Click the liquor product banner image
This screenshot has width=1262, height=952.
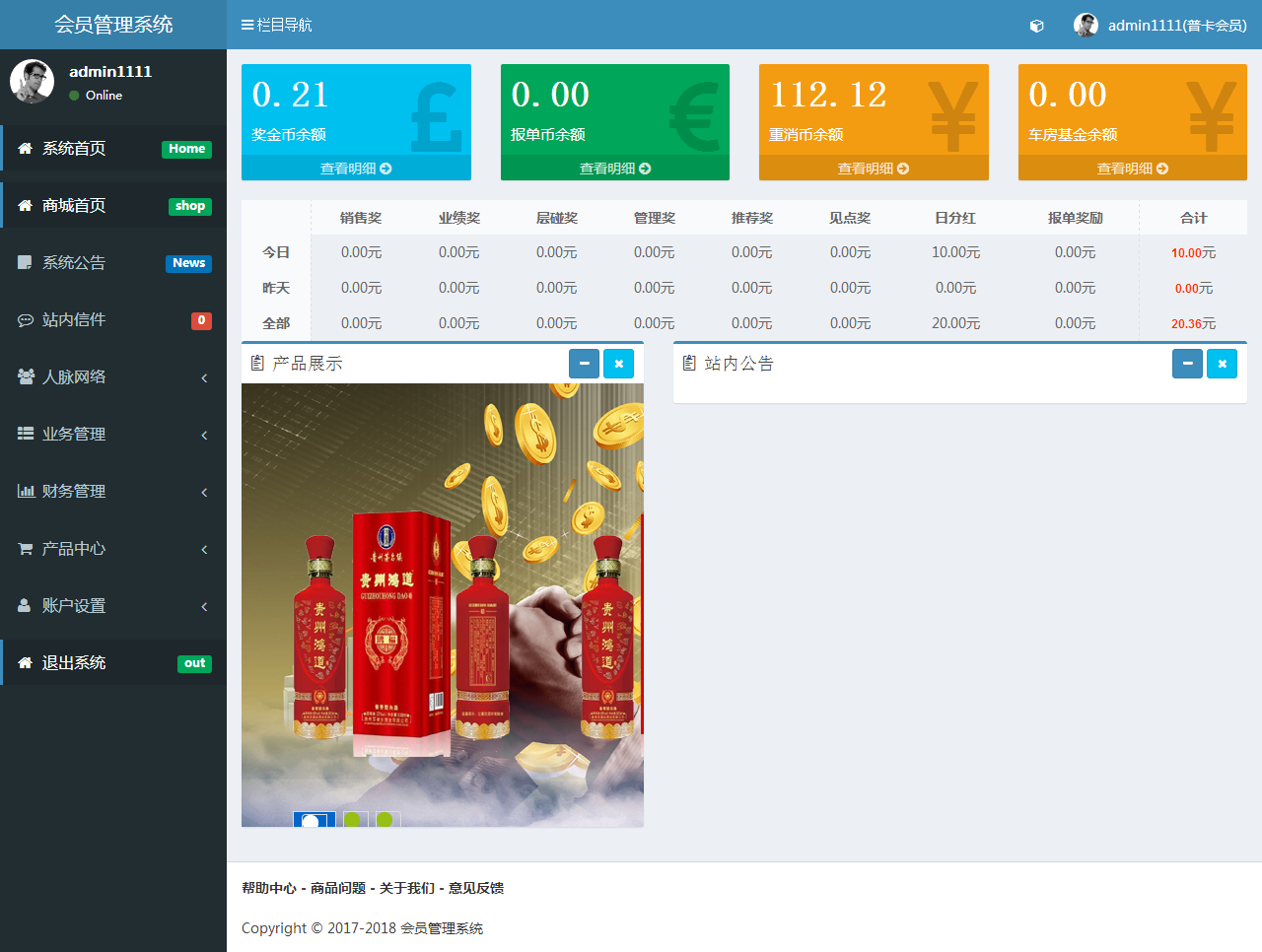click(x=443, y=591)
